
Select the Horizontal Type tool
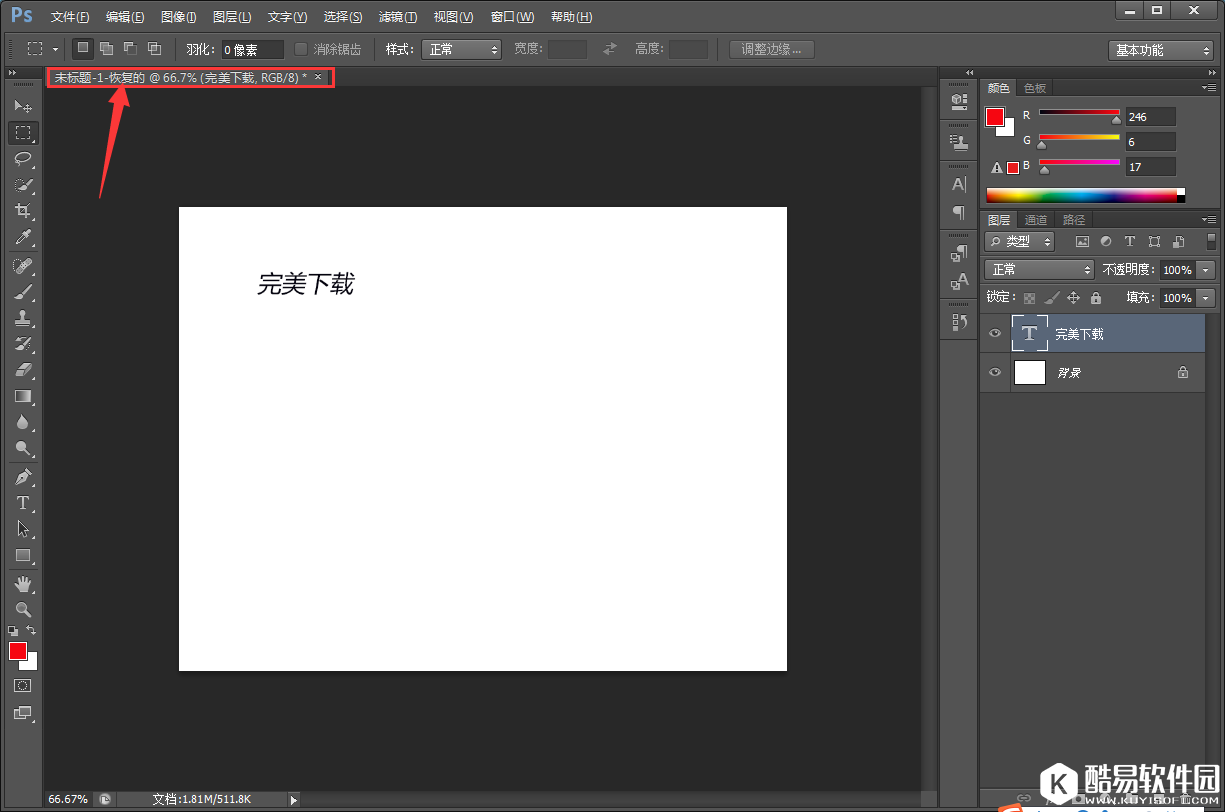(23, 503)
